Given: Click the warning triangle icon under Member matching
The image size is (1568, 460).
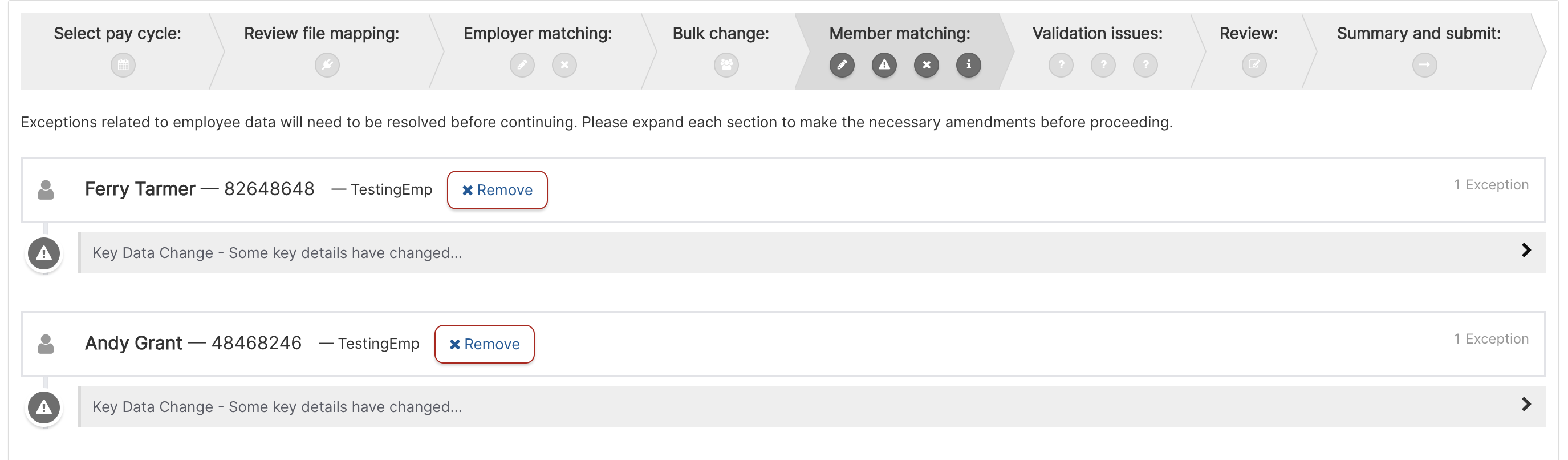Looking at the screenshot, I should coord(884,64).
